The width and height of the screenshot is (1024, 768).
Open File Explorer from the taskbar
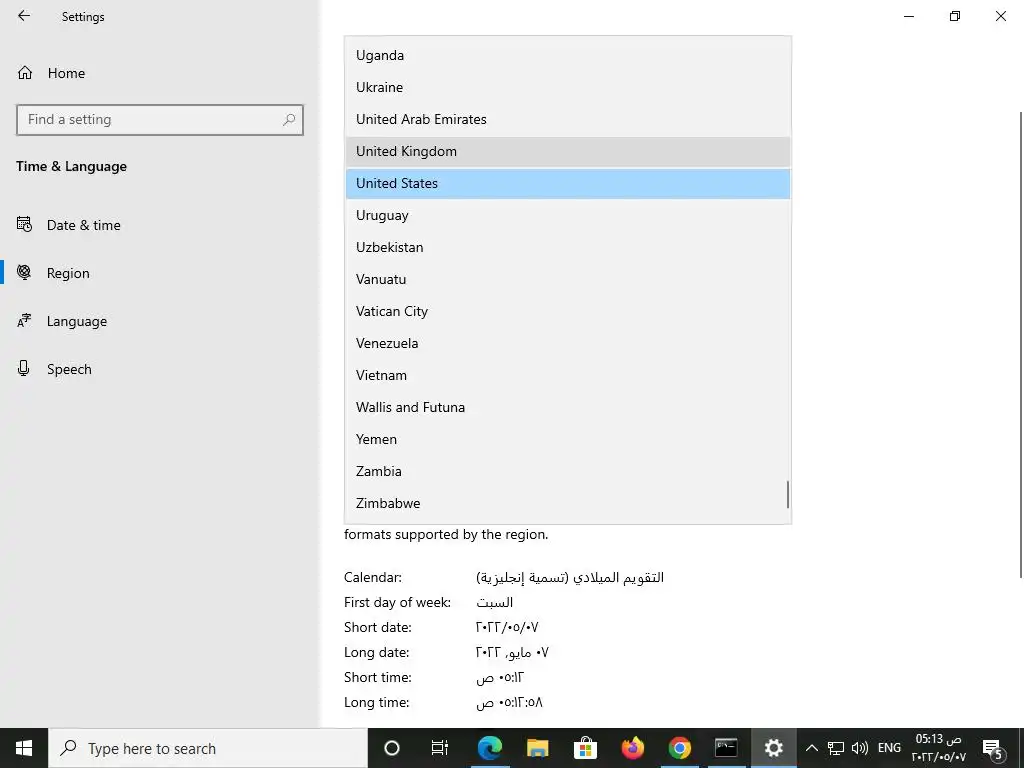pos(537,748)
